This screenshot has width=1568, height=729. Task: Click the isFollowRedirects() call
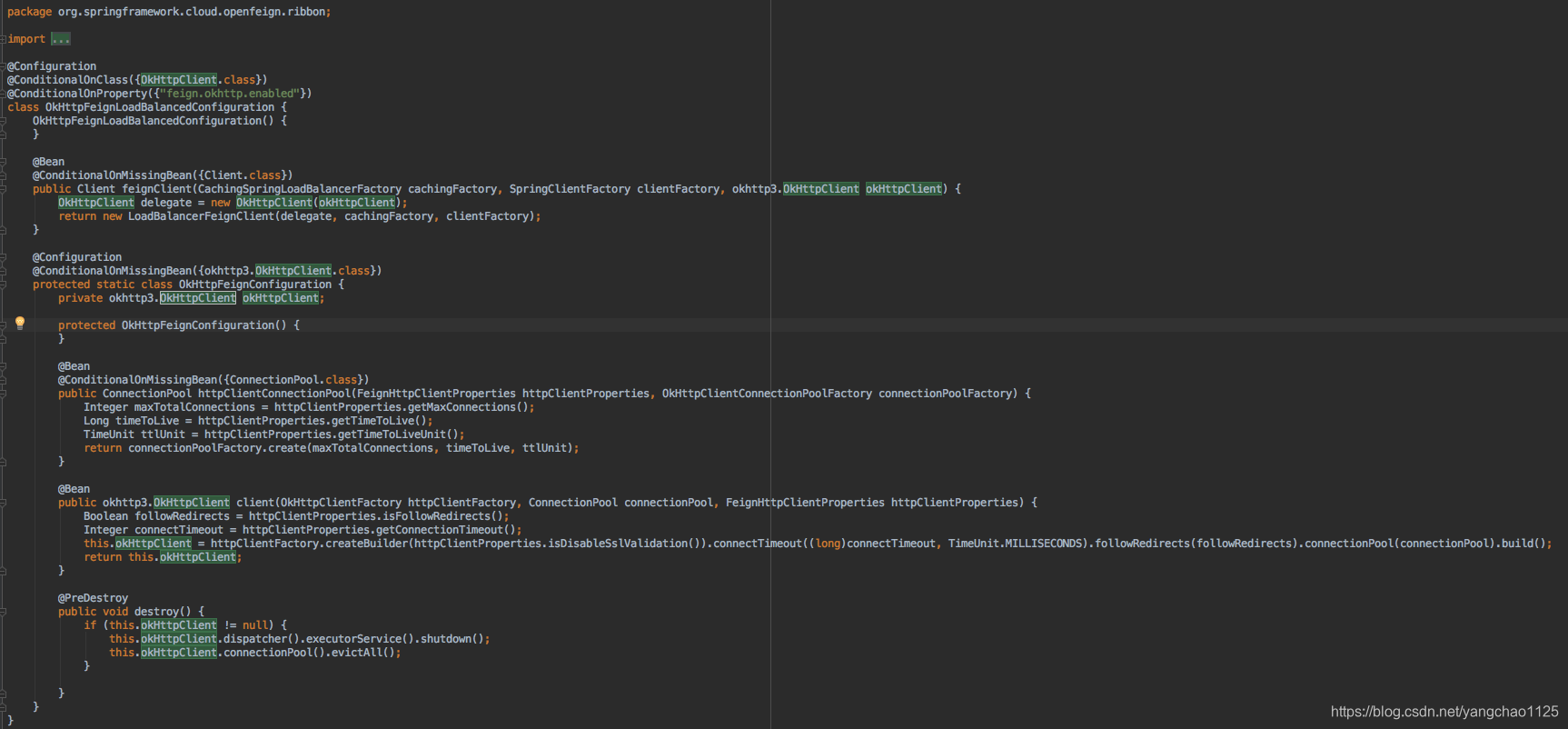click(x=442, y=516)
